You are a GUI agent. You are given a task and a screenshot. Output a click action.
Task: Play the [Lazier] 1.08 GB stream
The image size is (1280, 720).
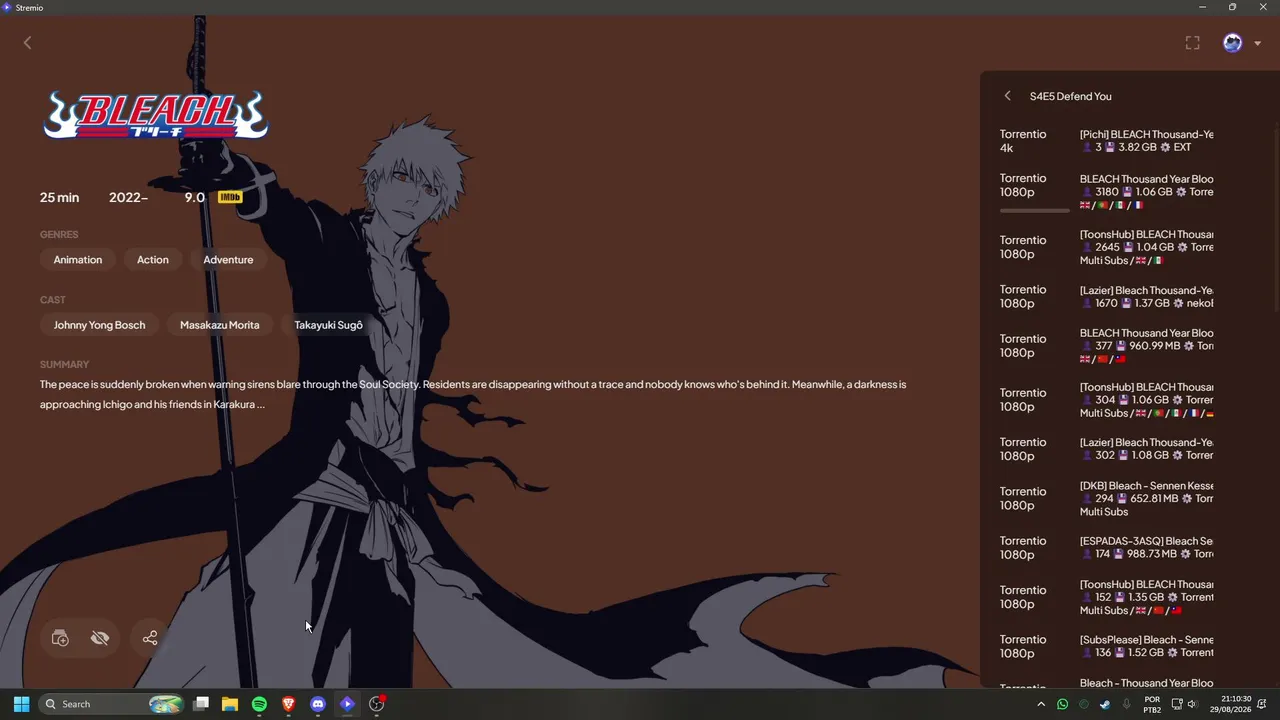pyautogui.click(x=1128, y=449)
